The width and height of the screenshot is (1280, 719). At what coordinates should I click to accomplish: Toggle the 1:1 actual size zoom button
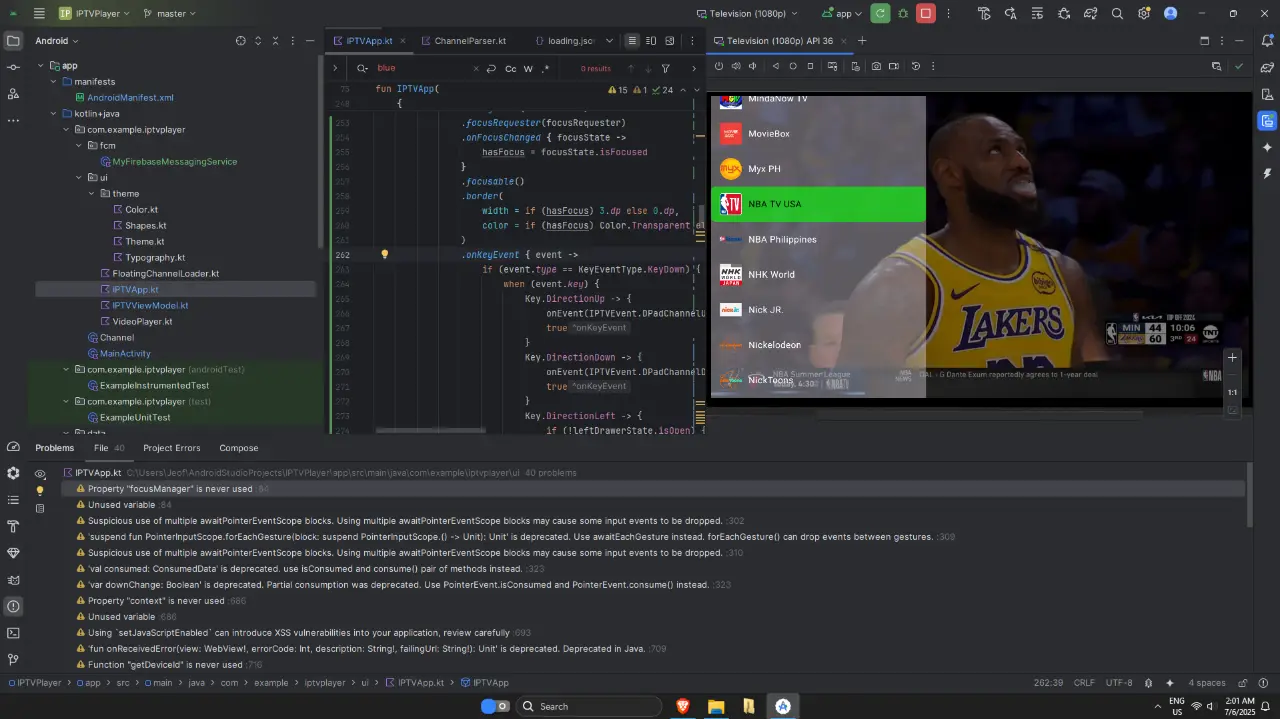click(1233, 393)
